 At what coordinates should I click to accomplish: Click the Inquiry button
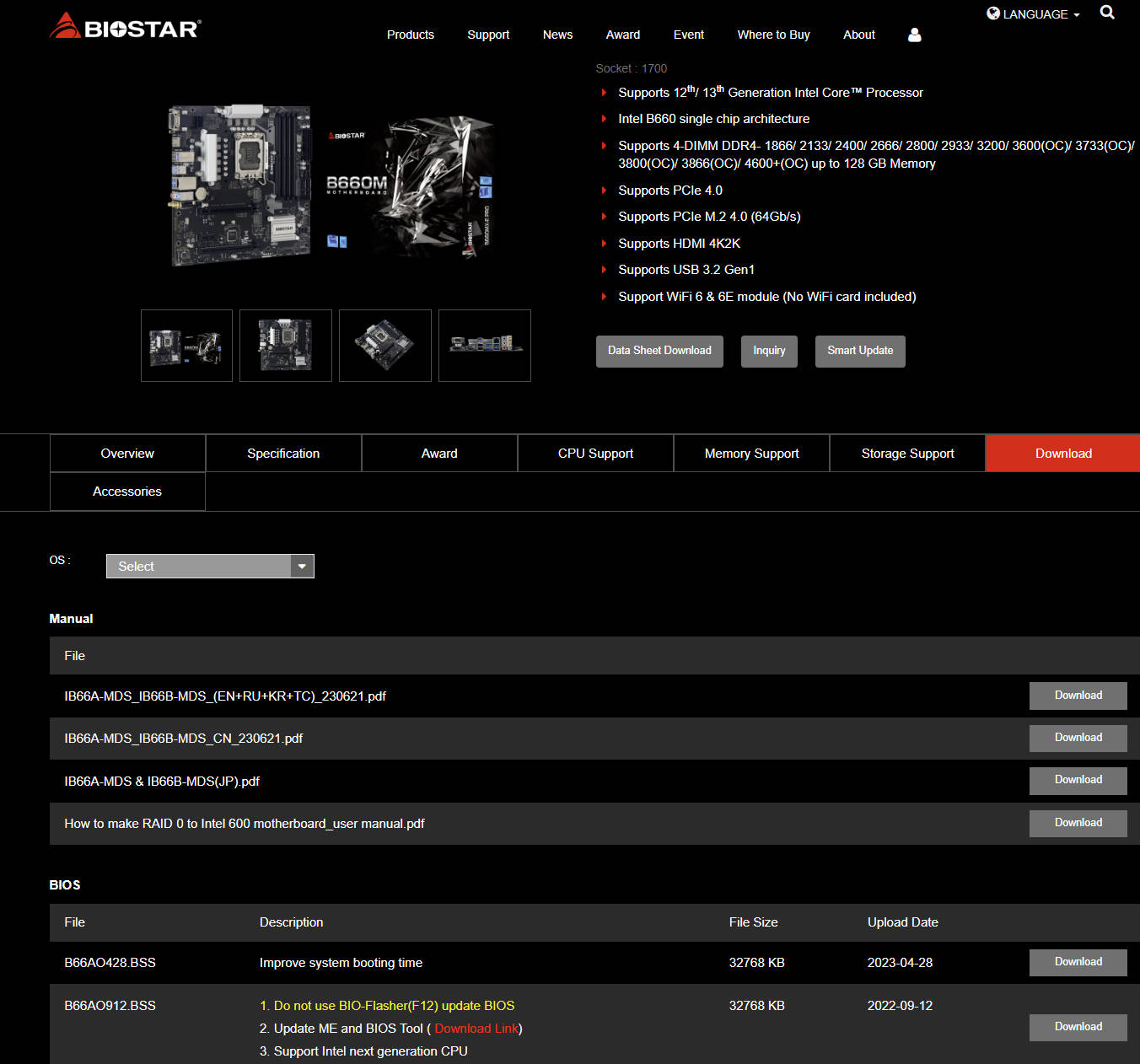769,351
